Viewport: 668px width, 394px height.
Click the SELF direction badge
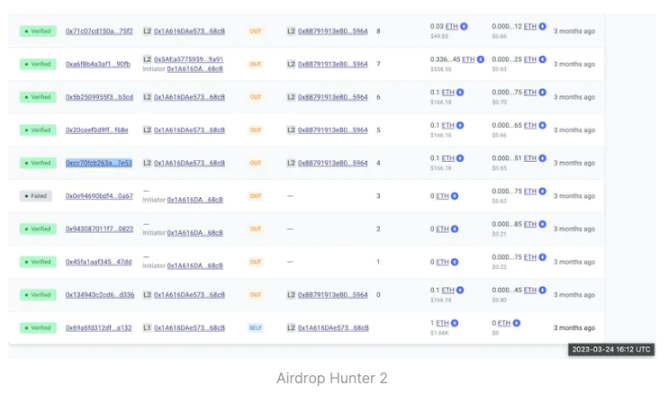(255, 328)
